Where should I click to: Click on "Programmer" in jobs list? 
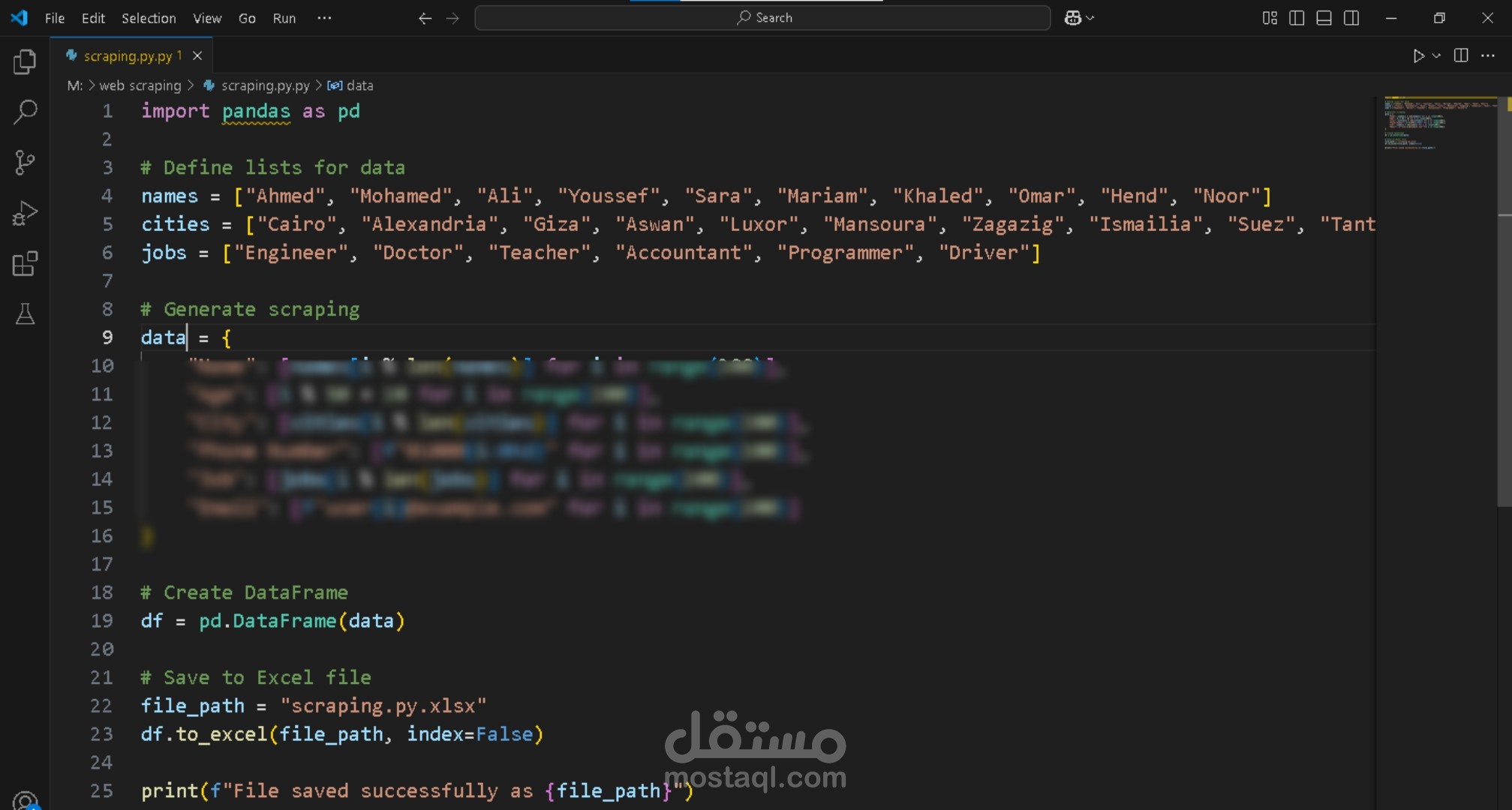click(845, 253)
